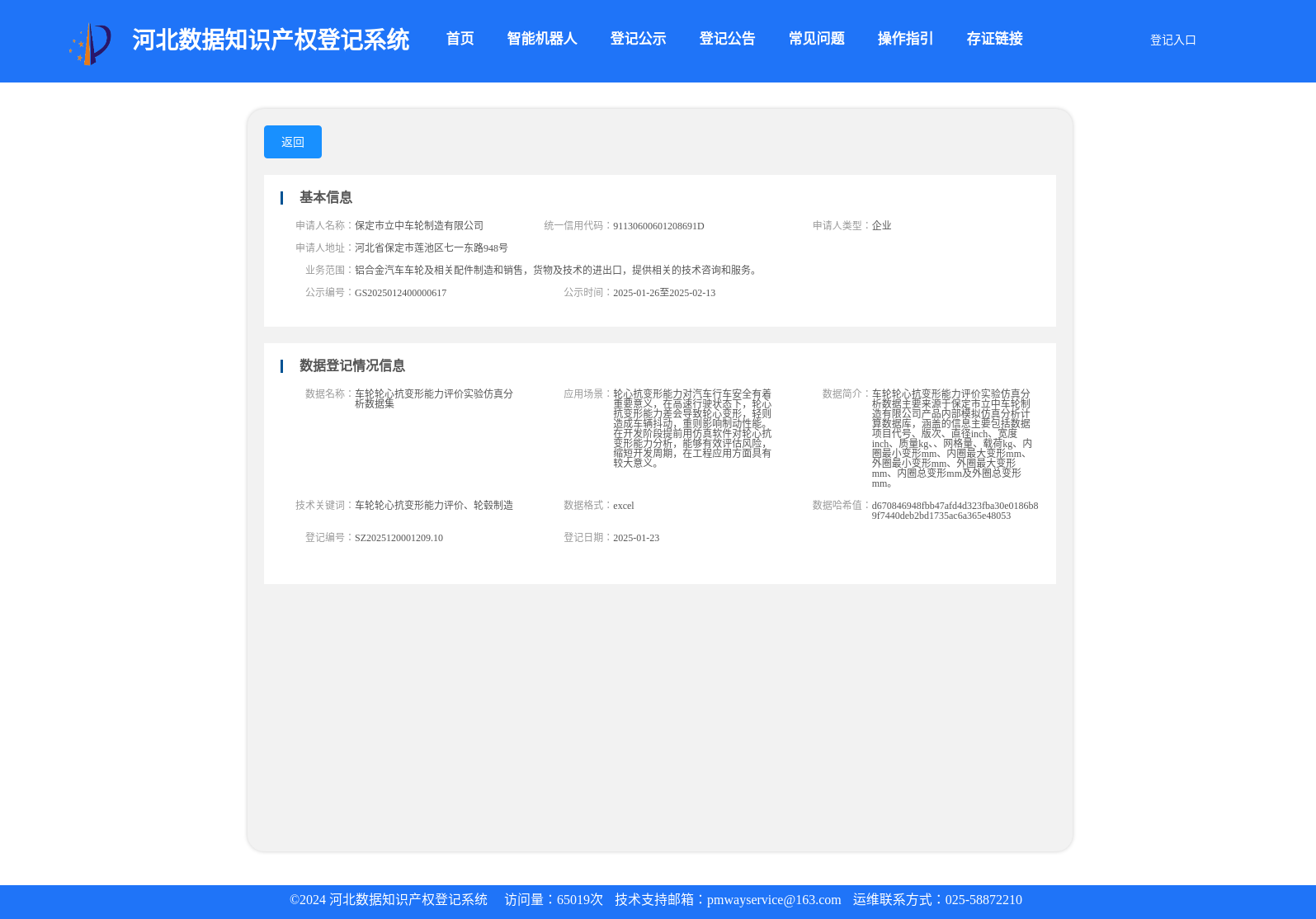The image size is (1316, 919).
Task: Go to 登记公告 page
Action: pyautogui.click(x=727, y=39)
